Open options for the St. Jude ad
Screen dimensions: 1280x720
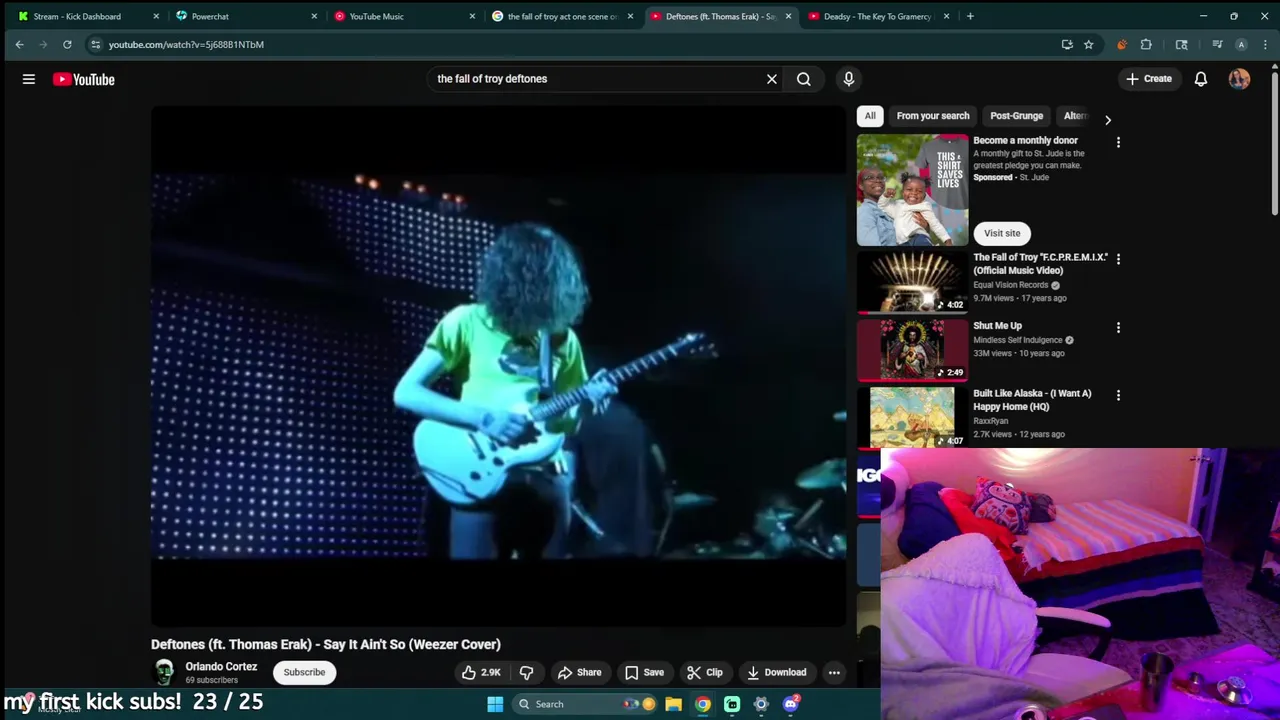(x=1118, y=143)
